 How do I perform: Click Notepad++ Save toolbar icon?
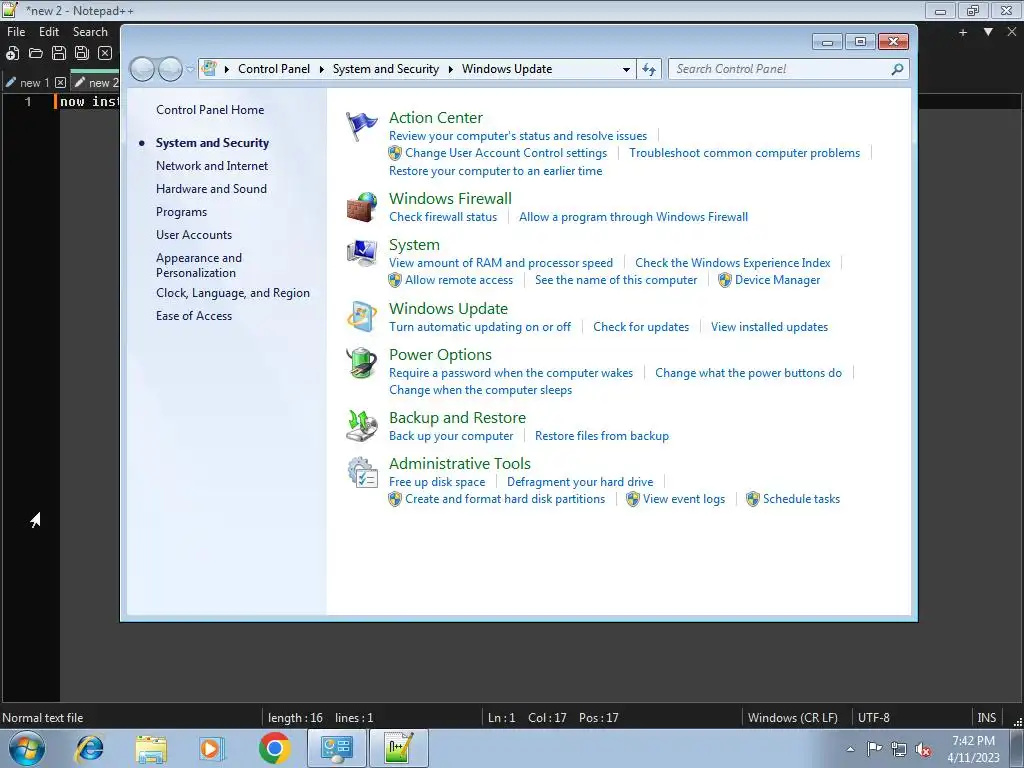[x=59, y=54]
